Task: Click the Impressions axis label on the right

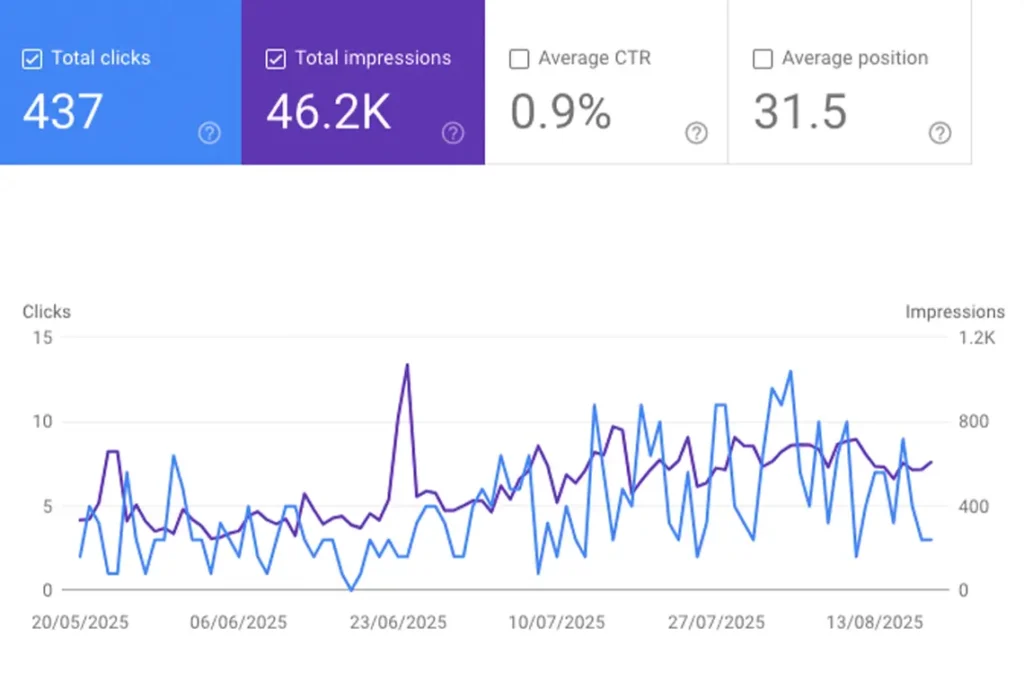Action: [x=955, y=311]
